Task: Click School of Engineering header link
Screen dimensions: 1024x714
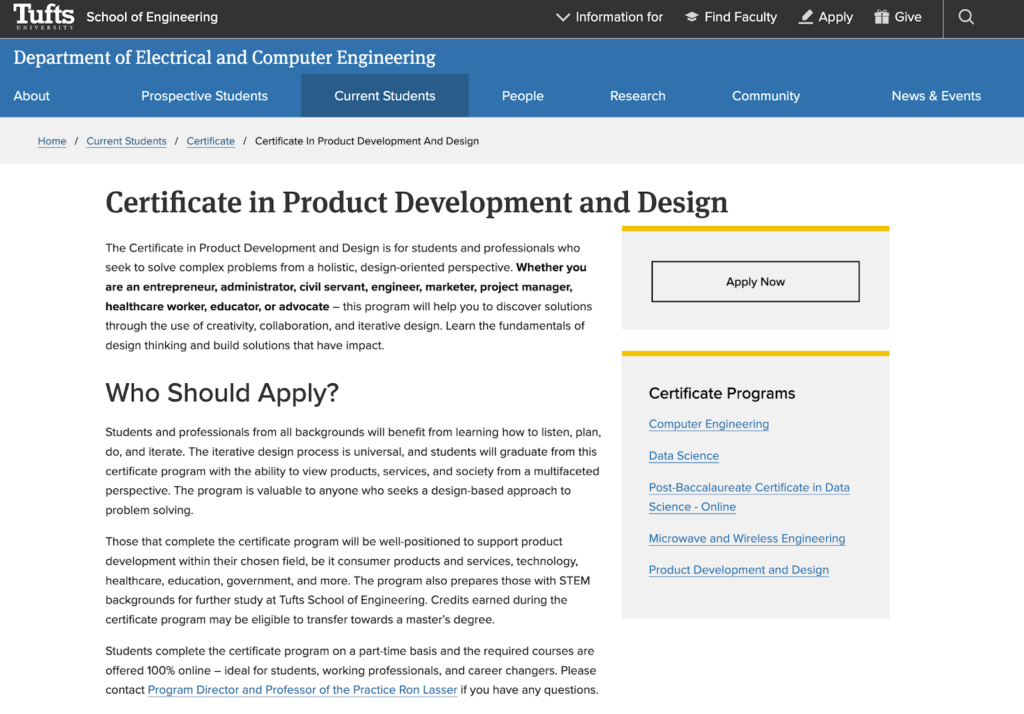Action: click(152, 17)
